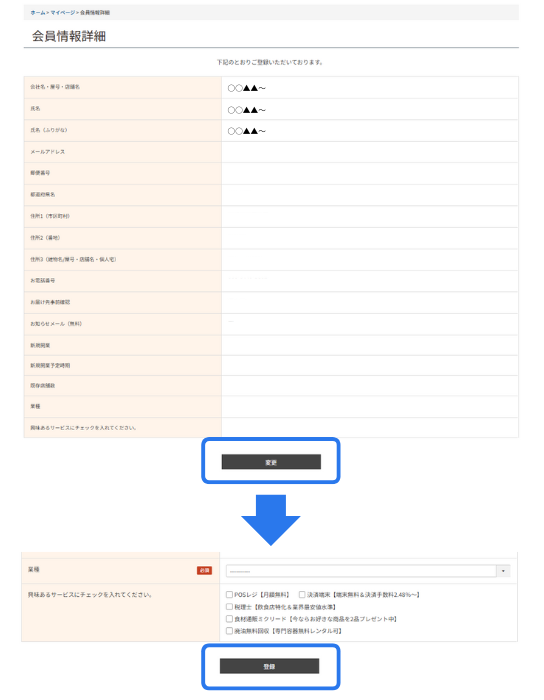The image size is (544, 700).
Task: Enable the 税理士 checkbox
Action: point(229,607)
